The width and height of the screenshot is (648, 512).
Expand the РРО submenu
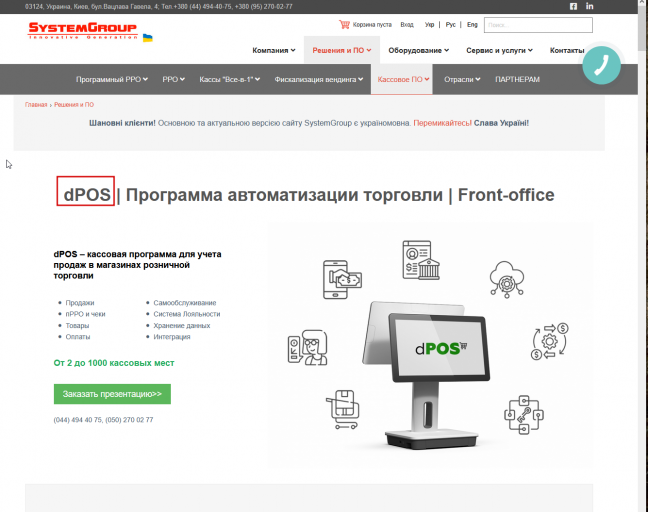pos(173,79)
